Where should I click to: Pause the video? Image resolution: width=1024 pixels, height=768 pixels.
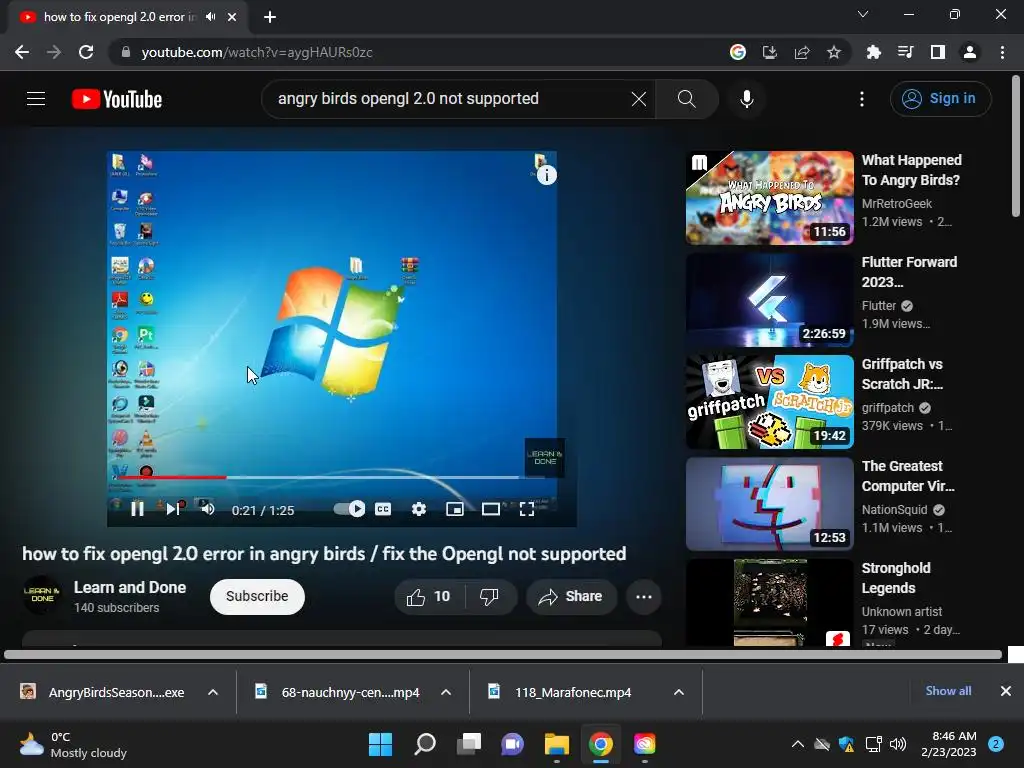pos(137,509)
